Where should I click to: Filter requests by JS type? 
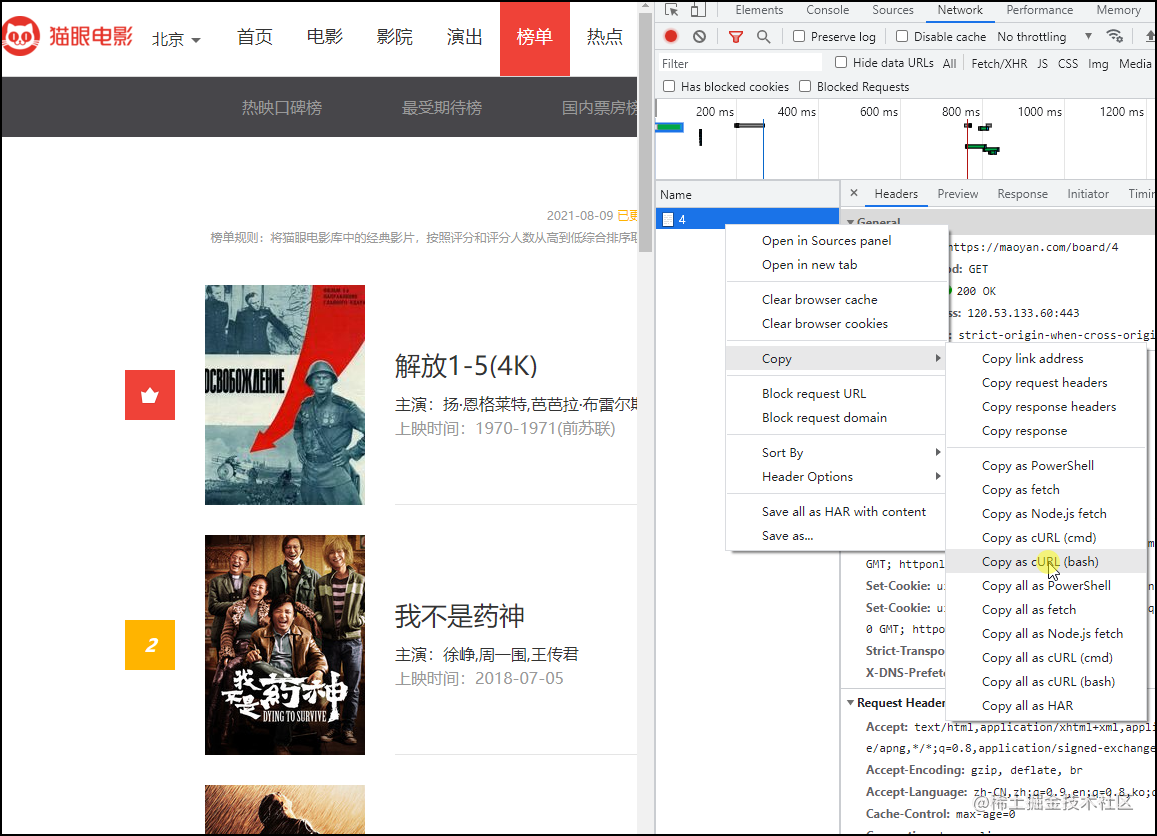[1042, 63]
